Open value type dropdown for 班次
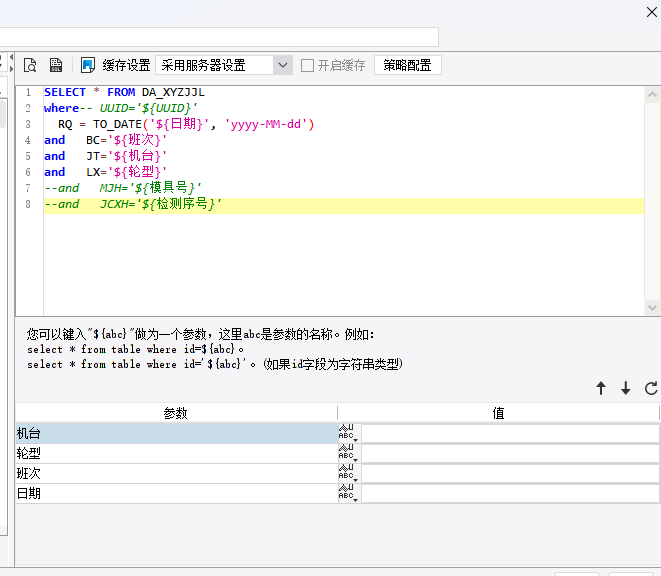 348,473
